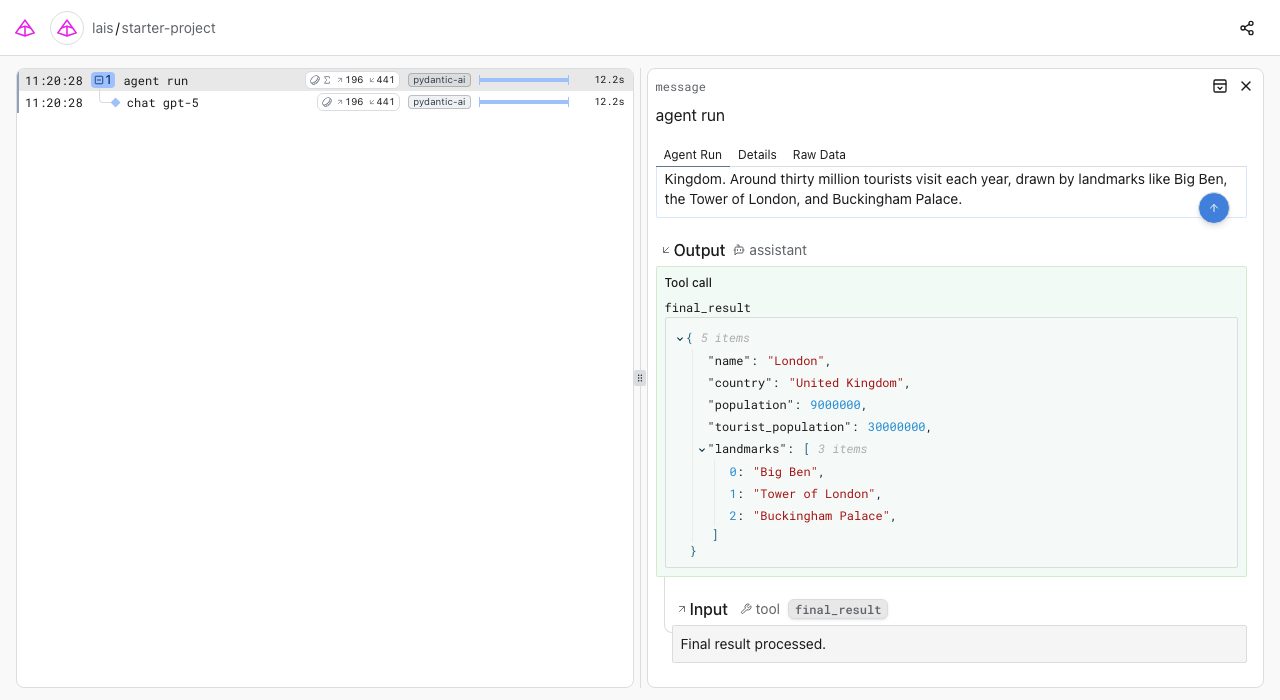Click the panel dock toggle icon

click(1220, 86)
